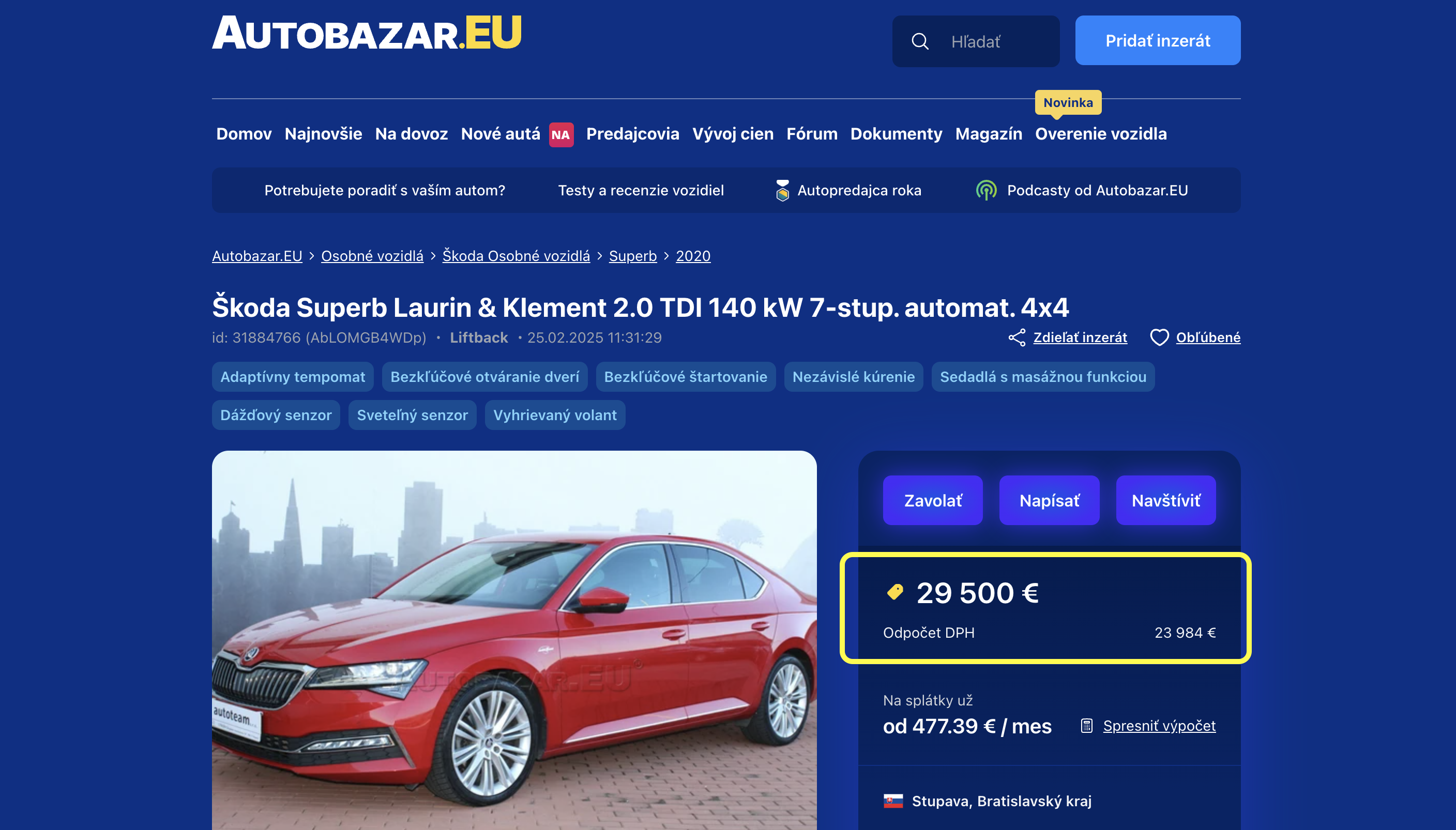Click the Osobné vozidlá breadcrumb
Image resolution: width=1456 pixels, height=830 pixels.
tap(372, 256)
